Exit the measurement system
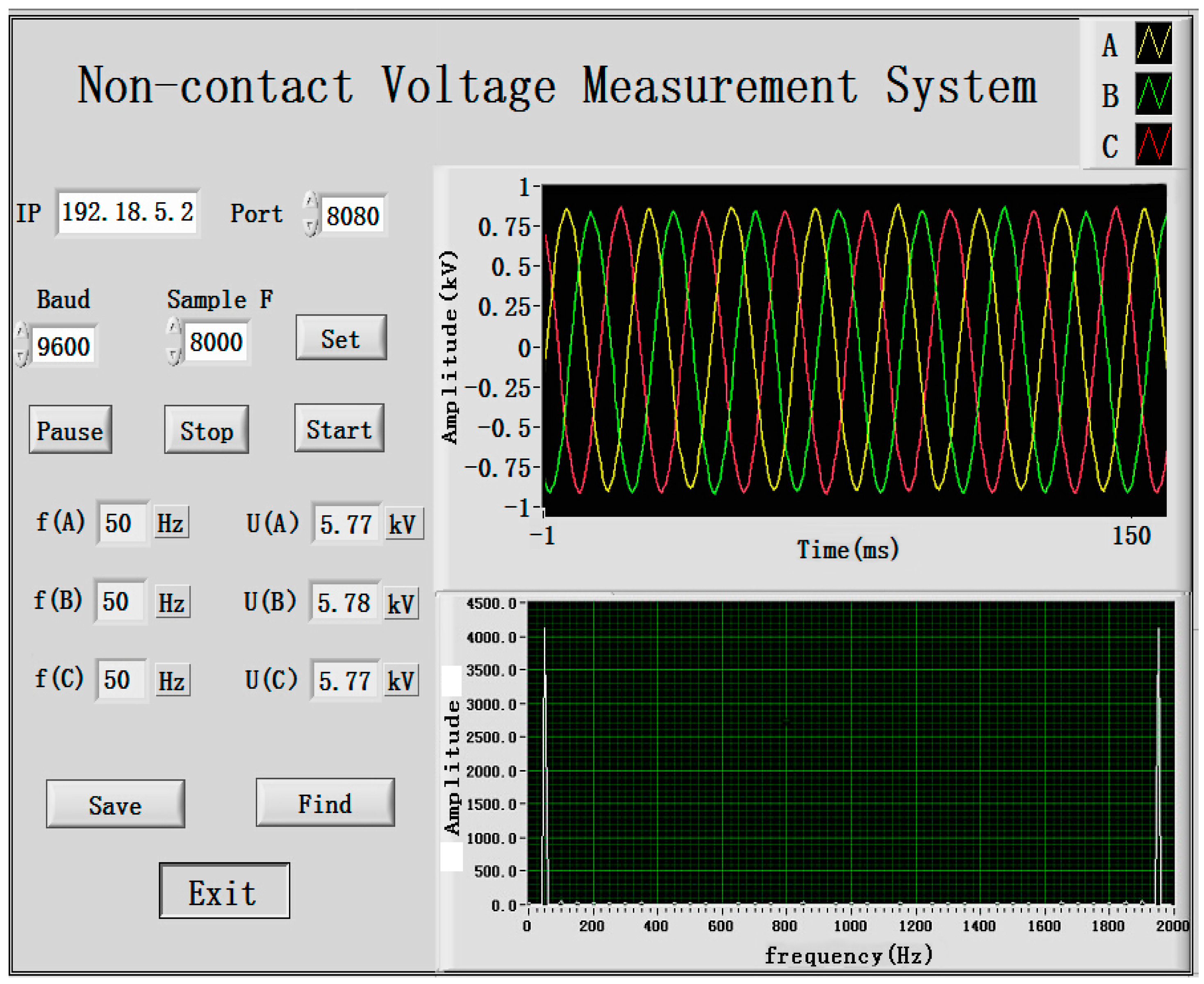The image size is (1204, 984). 224,891
